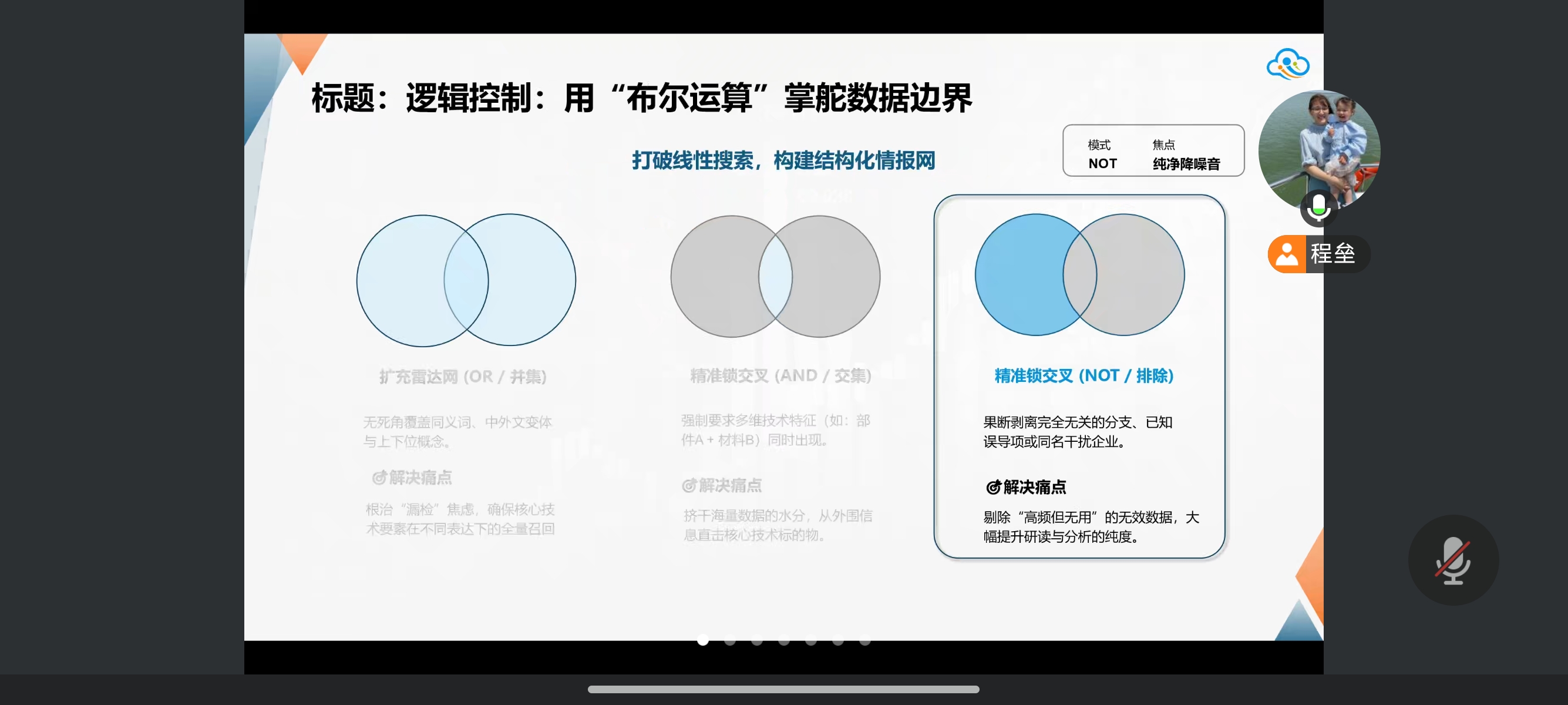Click text 挤干海量数据的水分
The image size is (1568, 705).
[744, 516]
